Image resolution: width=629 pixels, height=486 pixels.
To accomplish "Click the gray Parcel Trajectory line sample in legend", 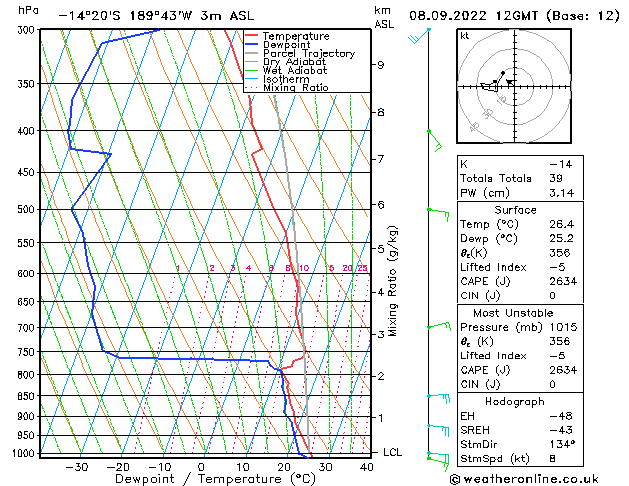I will (x=252, y=53).
